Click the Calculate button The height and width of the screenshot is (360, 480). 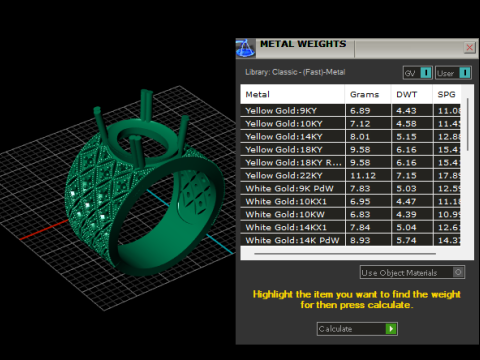[x=357, y=329]
